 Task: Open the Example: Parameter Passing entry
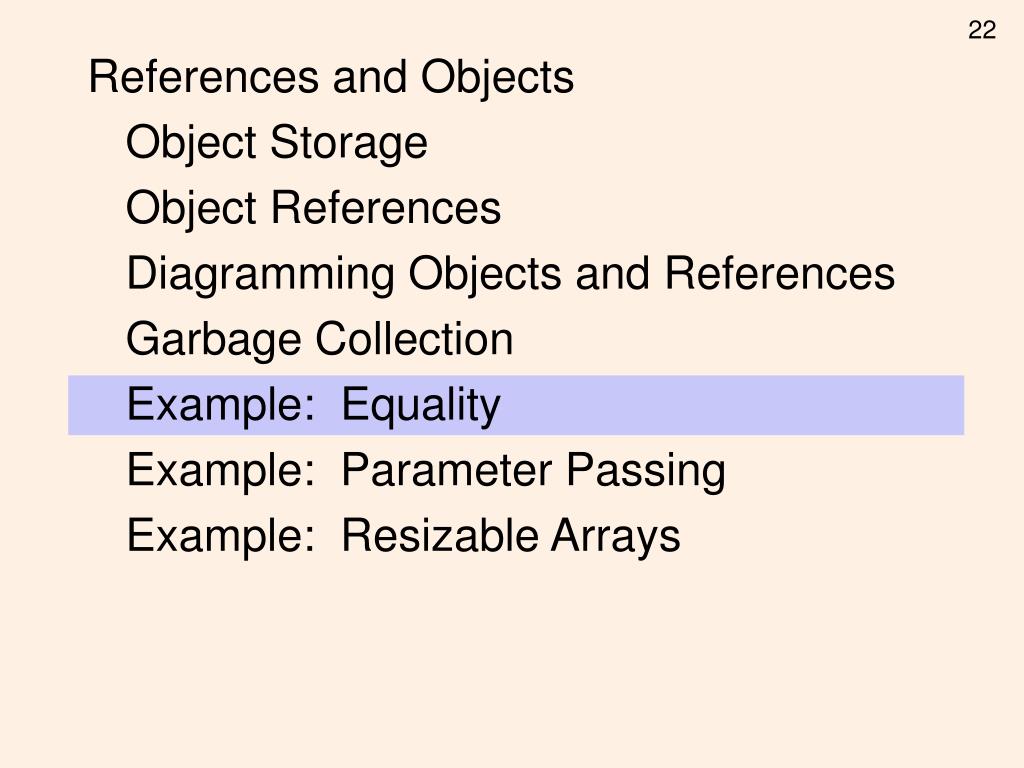point(426,470)
